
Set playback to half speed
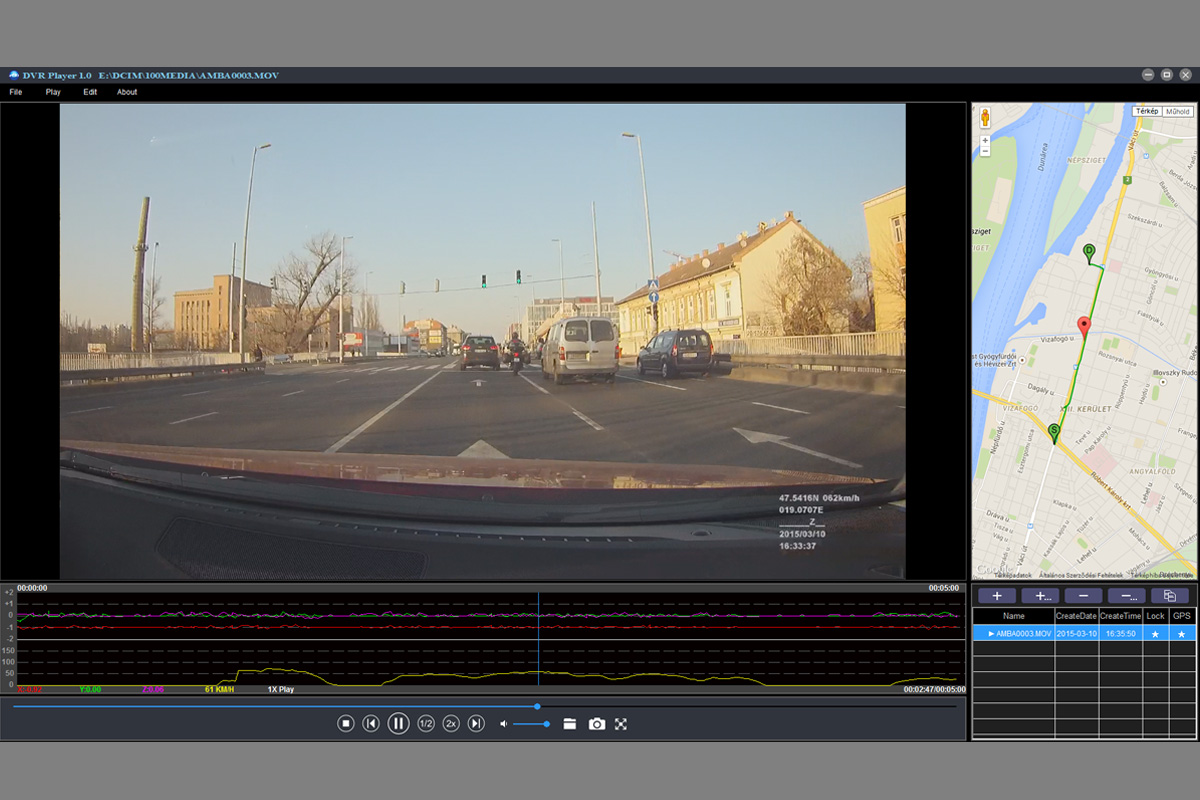425,724
